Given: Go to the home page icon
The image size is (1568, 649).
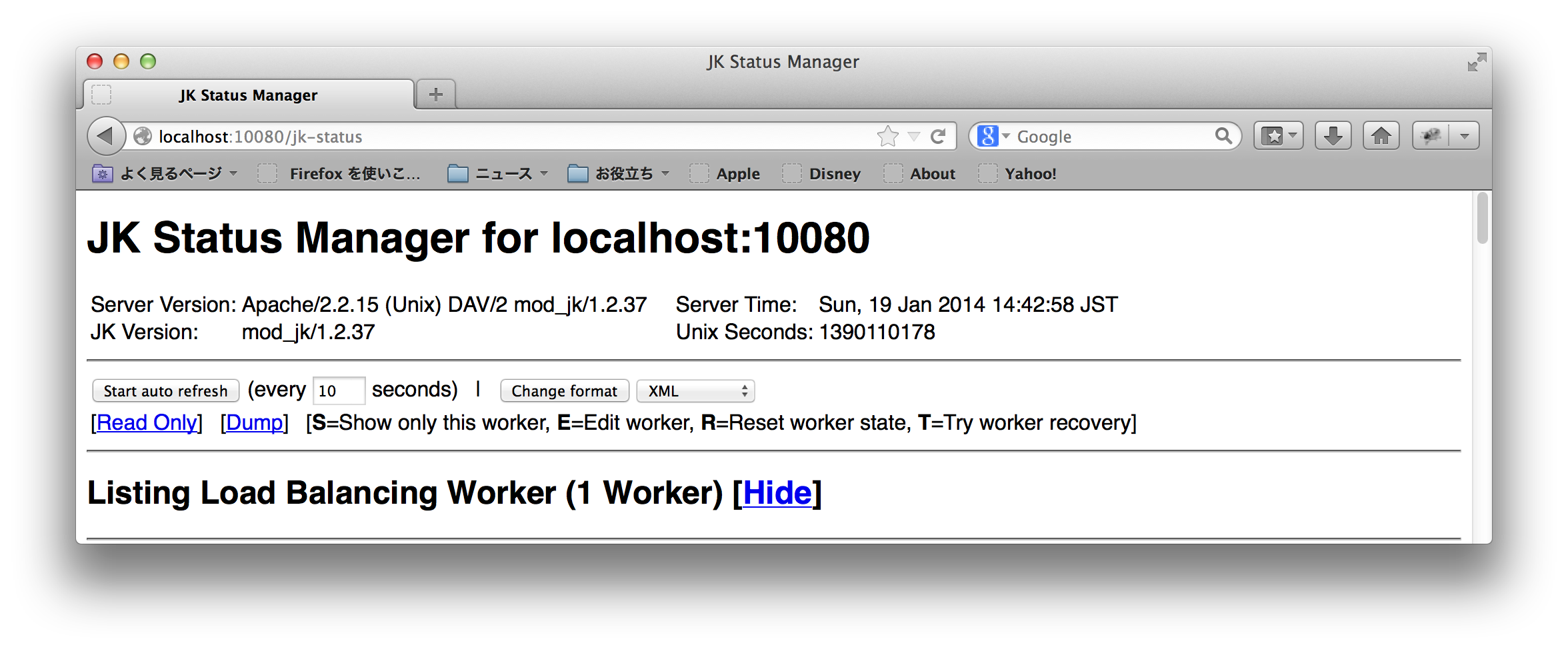Looking at the screenshot, I should [1381, 136].
